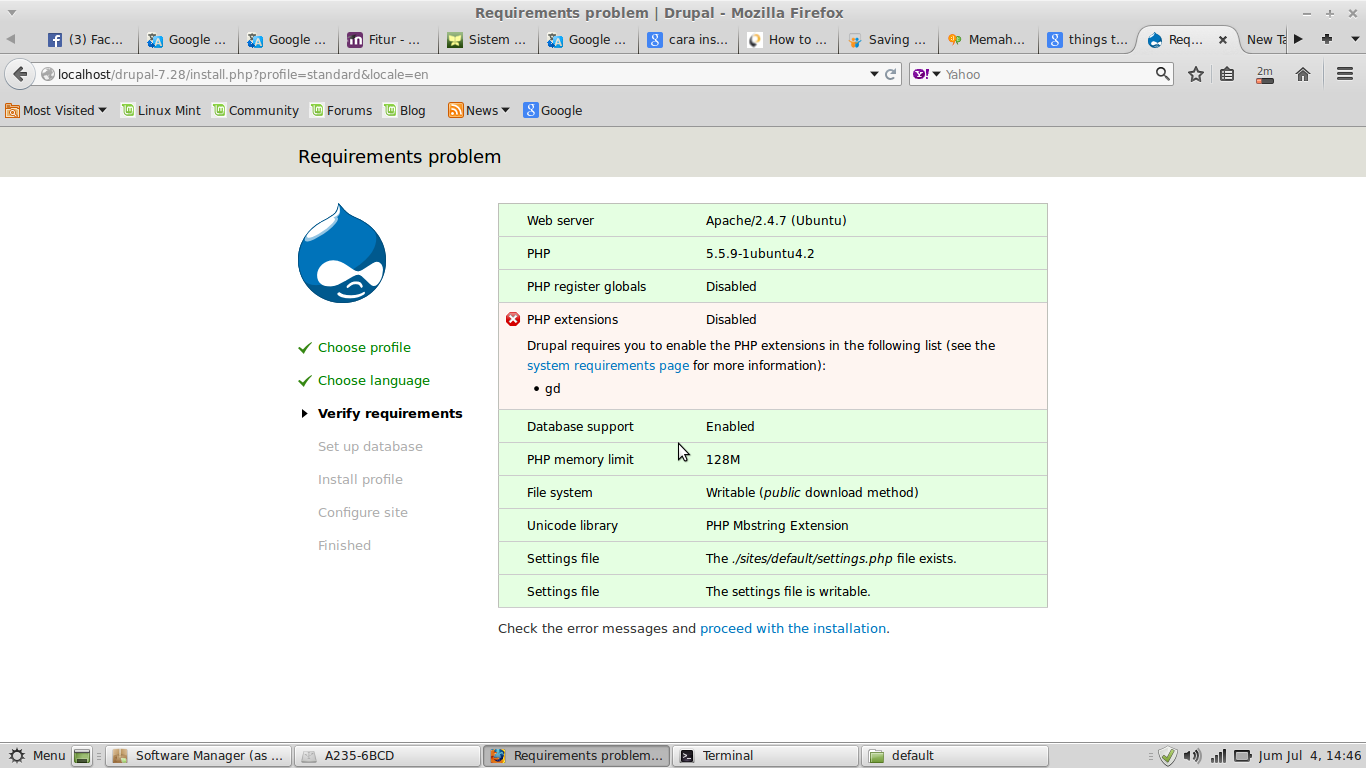Viewport: 1366px width, 768px height.
Task: Open the News bookmarks dropdown
Action: [x=478, y=110]
